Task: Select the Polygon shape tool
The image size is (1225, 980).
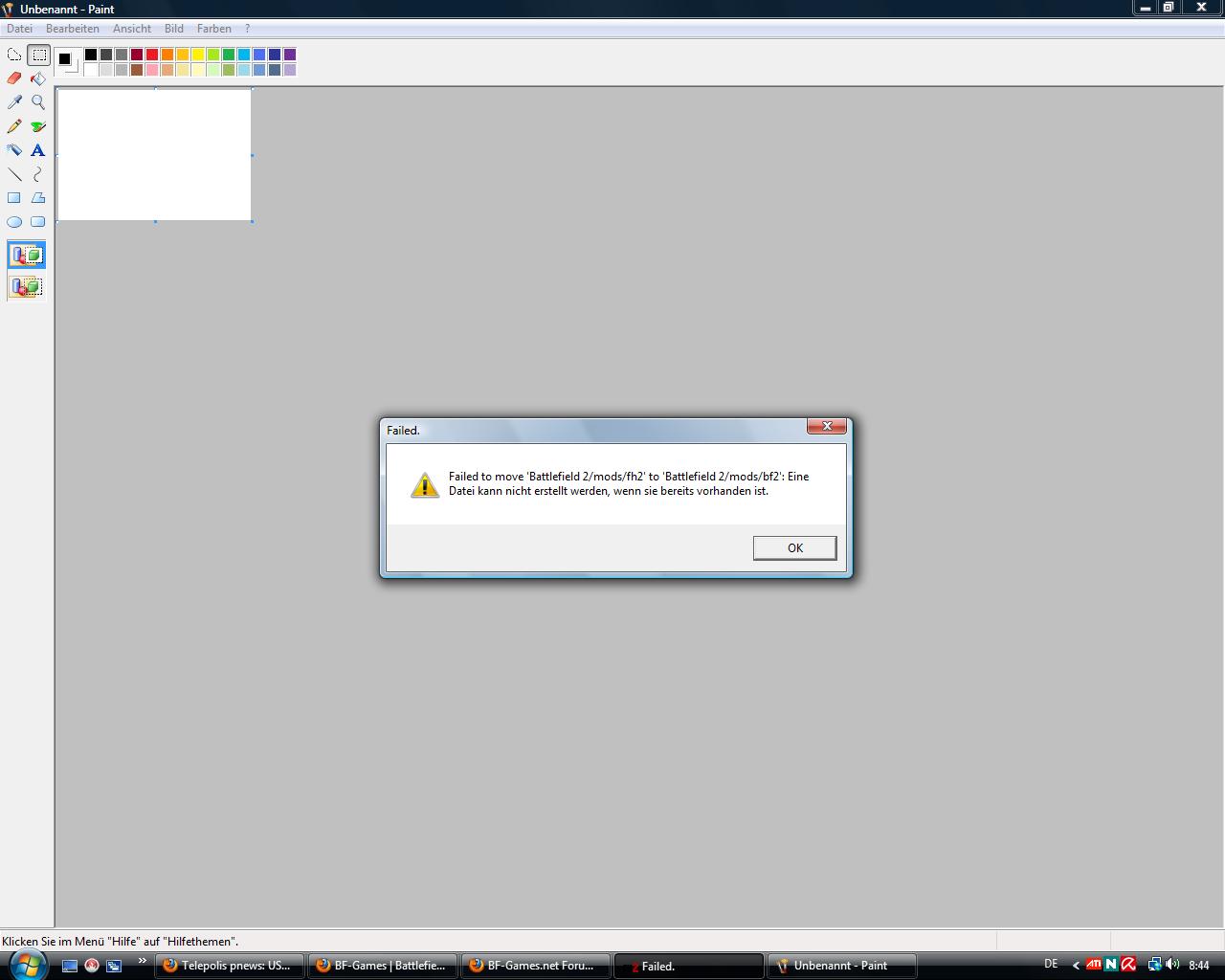Action: (38, 198)
